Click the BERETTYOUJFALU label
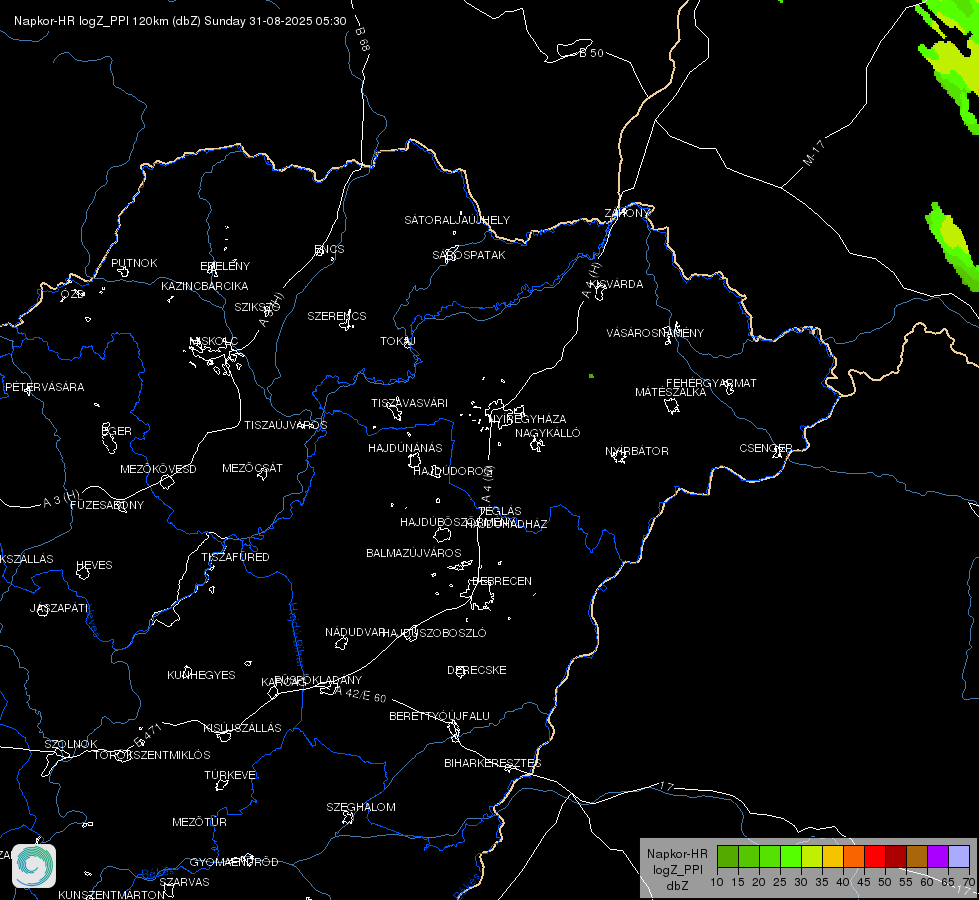 (x=440, y=716)
